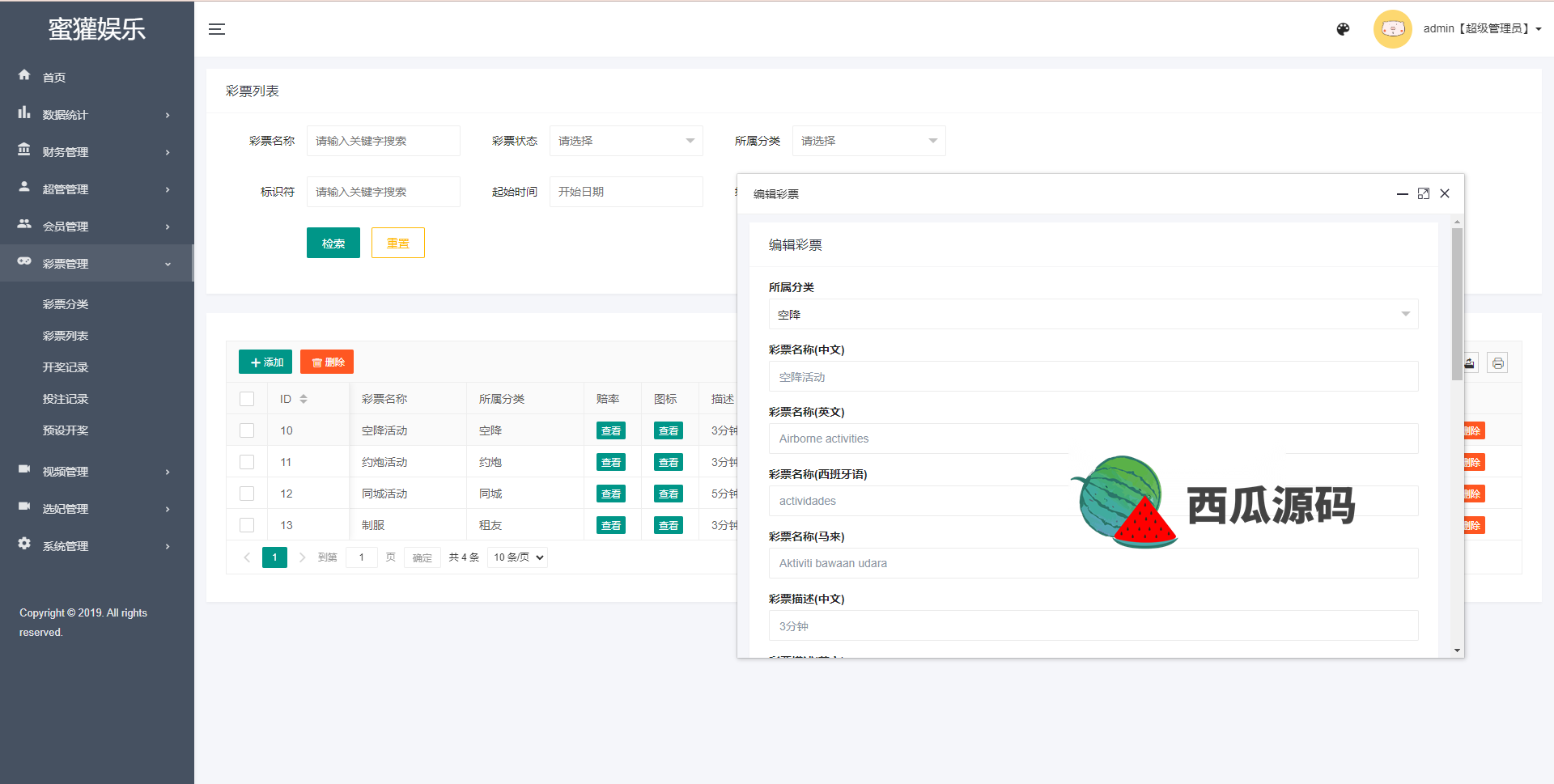Check the row with ID 12
Viewport: 1554px width, 784px height.
point(247,494)
